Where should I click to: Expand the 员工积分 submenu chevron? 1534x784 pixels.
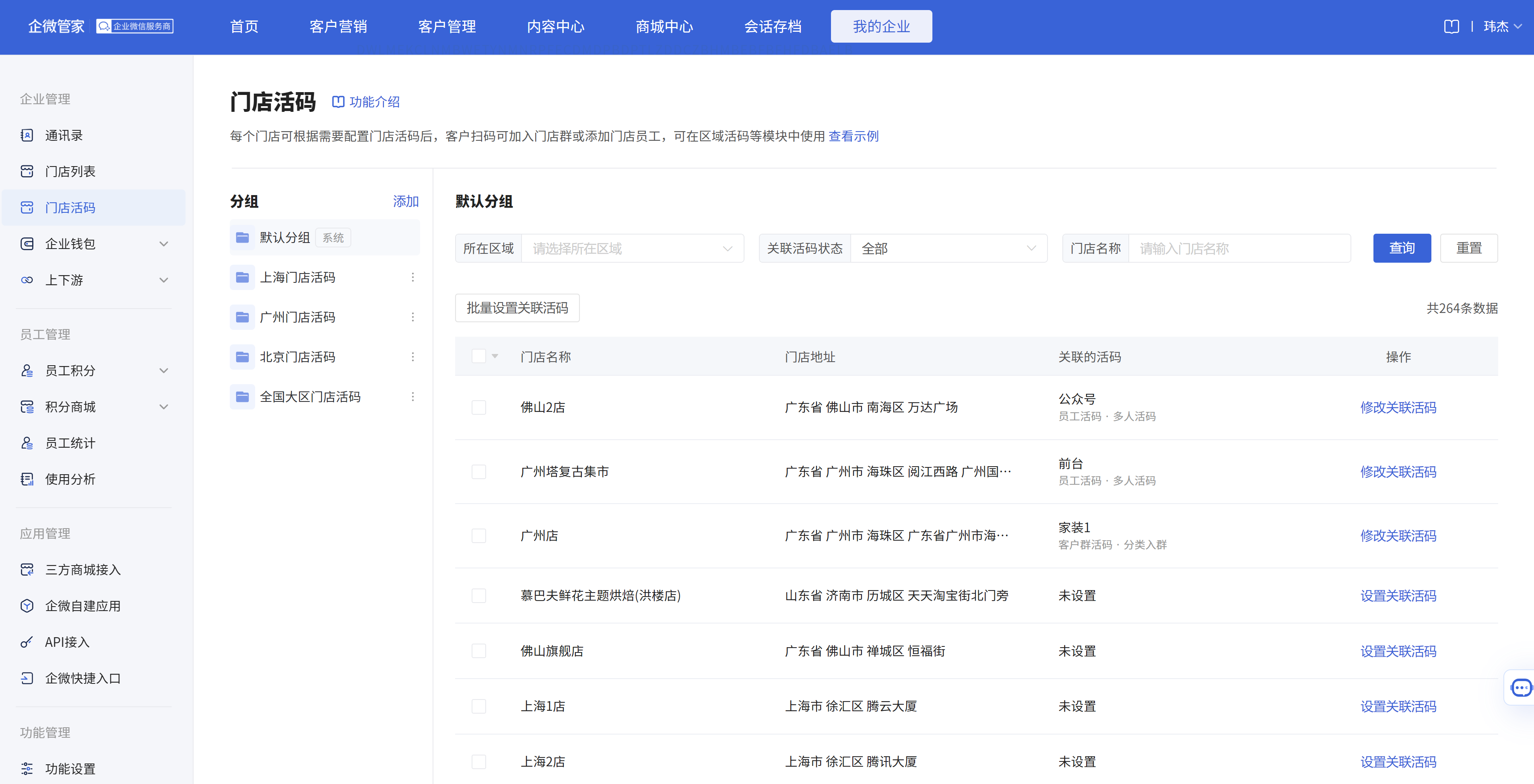pos(164,370)
